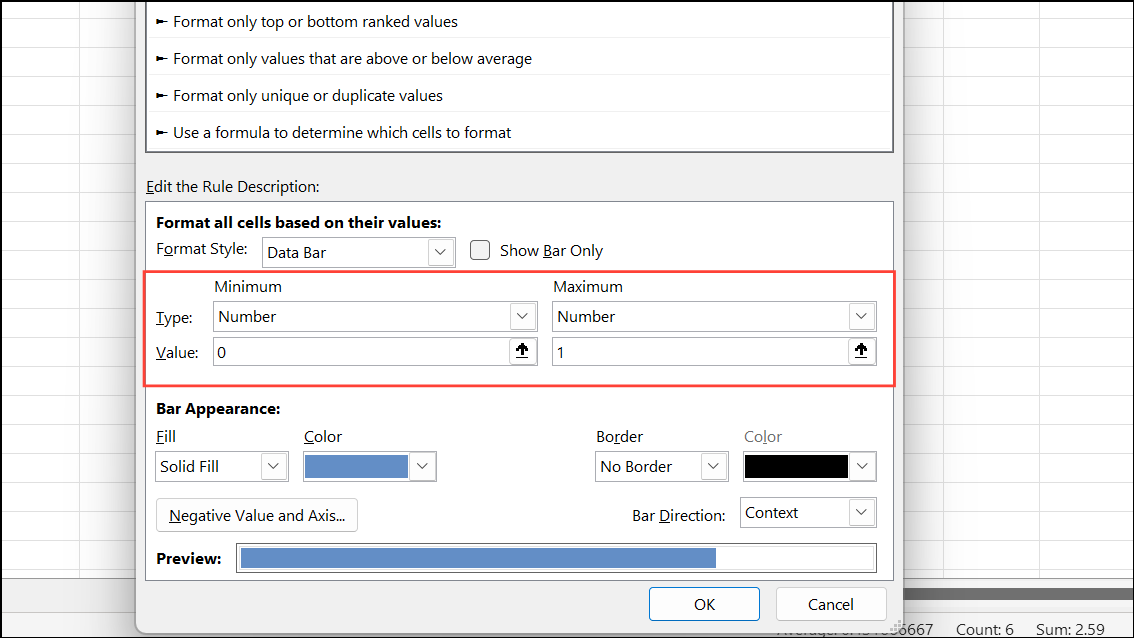This screenshot has height=638, width=1134.
Task: Click the arrow icon beside the formula rule
Action: (163, 132)
